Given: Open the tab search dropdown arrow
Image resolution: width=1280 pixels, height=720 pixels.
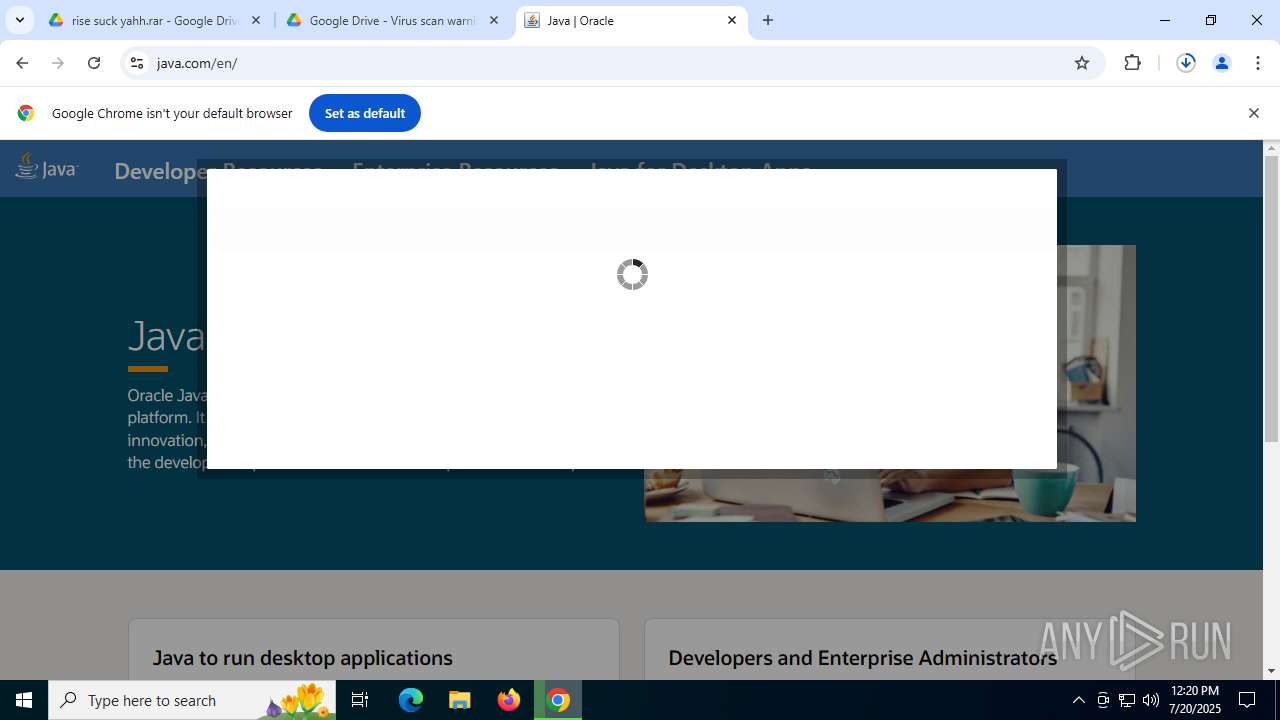Looking at the screenshot, I should tap(19, 20).
